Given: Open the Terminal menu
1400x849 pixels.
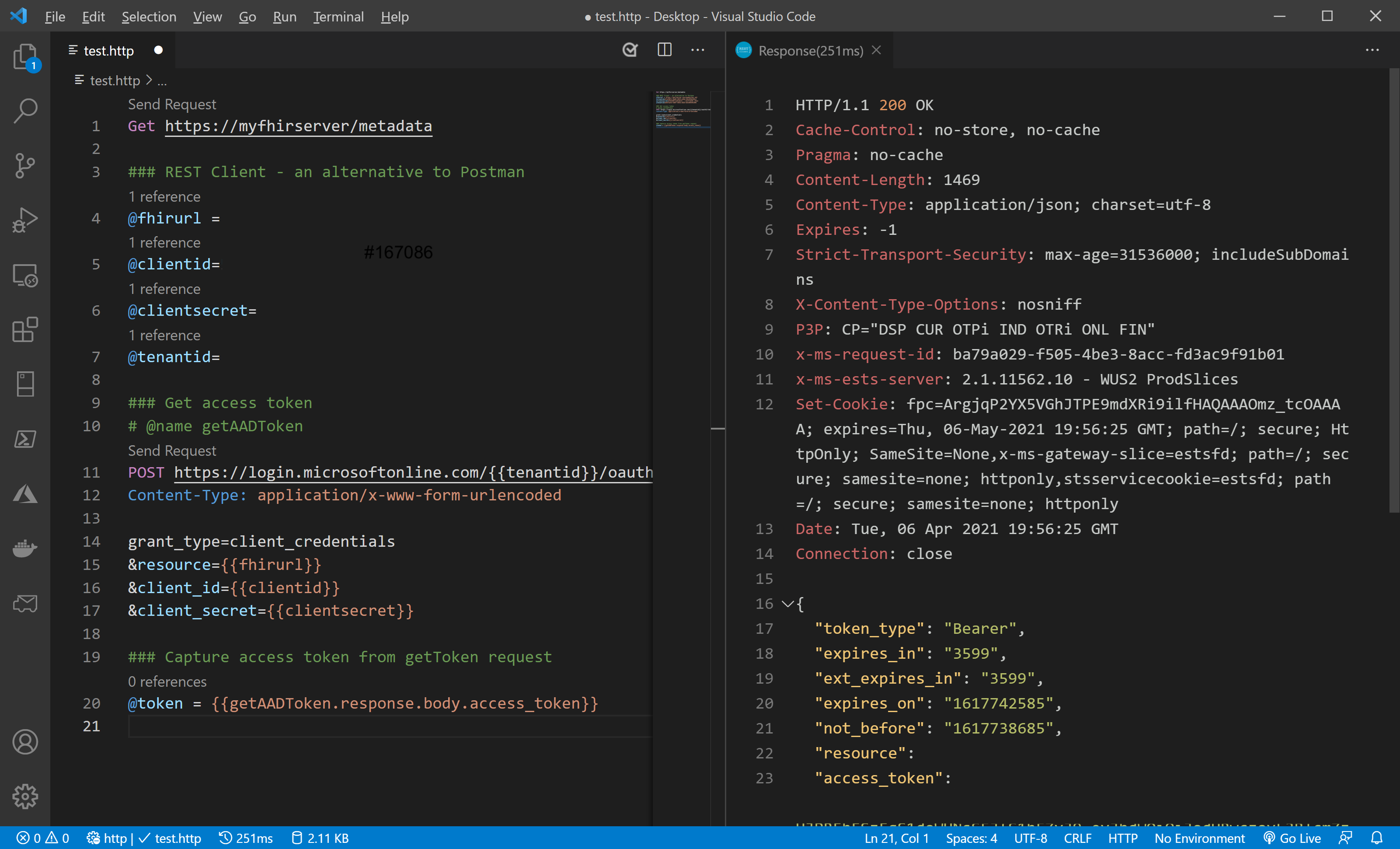Looking at the screenshot, I should tap(339, 17).
